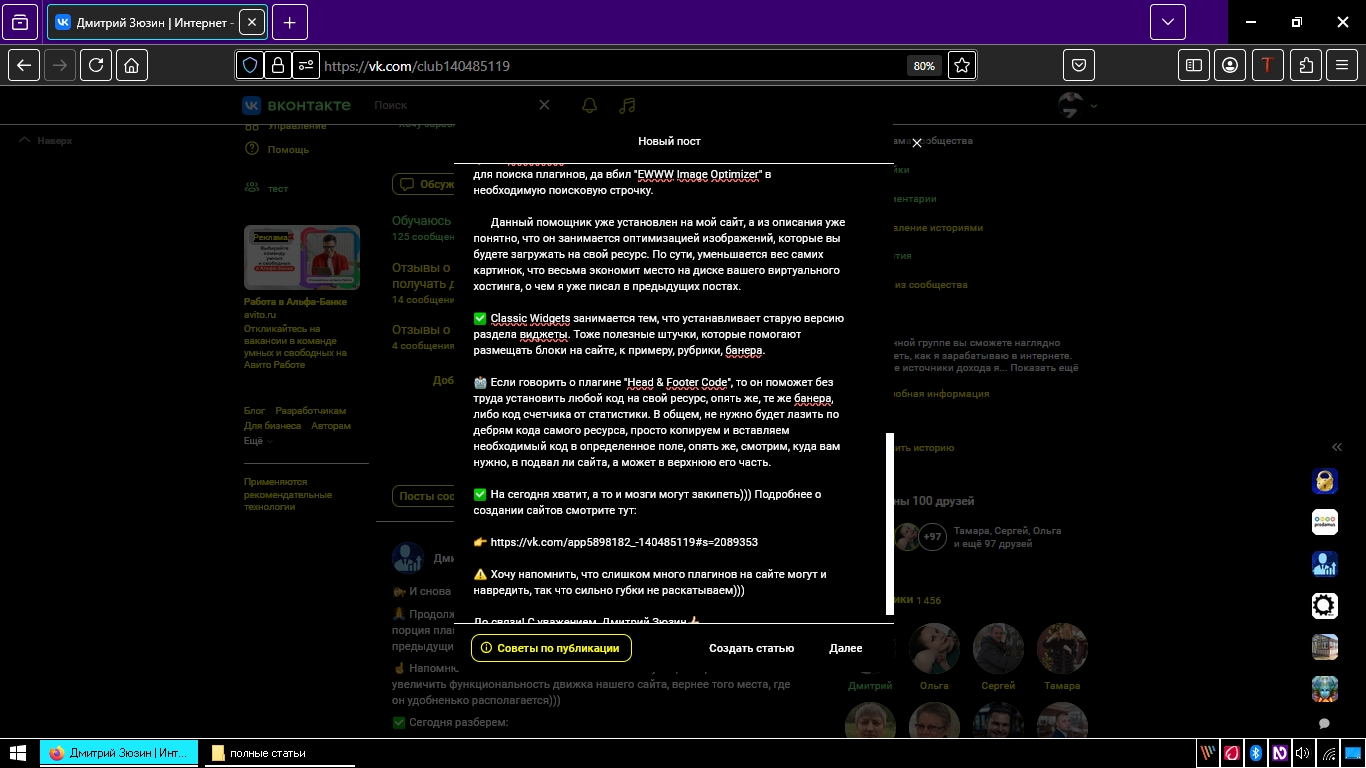Open the volume speaker tray icon
Viewport: 1366px width, 768px height.
click(1303, 753)
